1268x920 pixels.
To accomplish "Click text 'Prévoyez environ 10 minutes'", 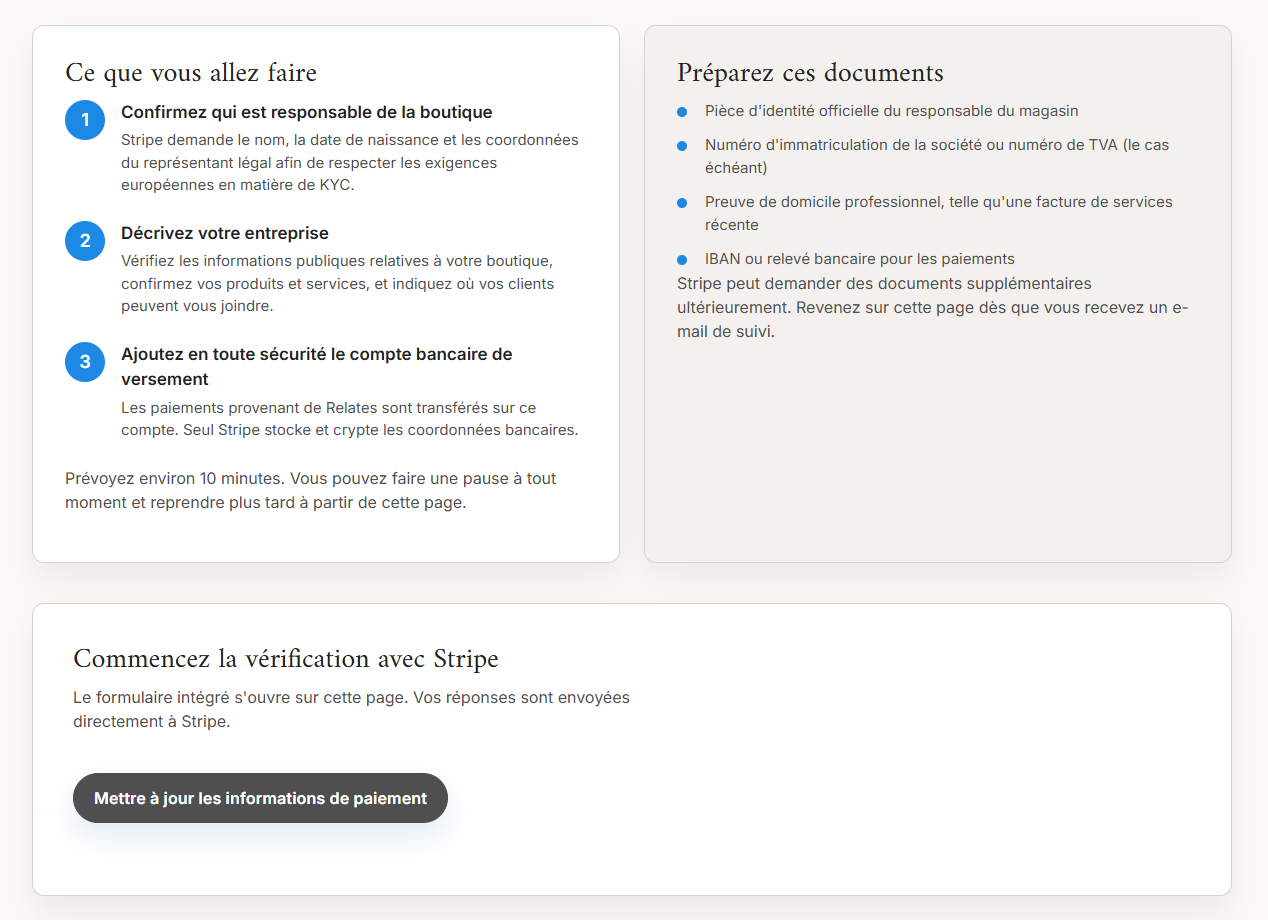I will point(311,490).
